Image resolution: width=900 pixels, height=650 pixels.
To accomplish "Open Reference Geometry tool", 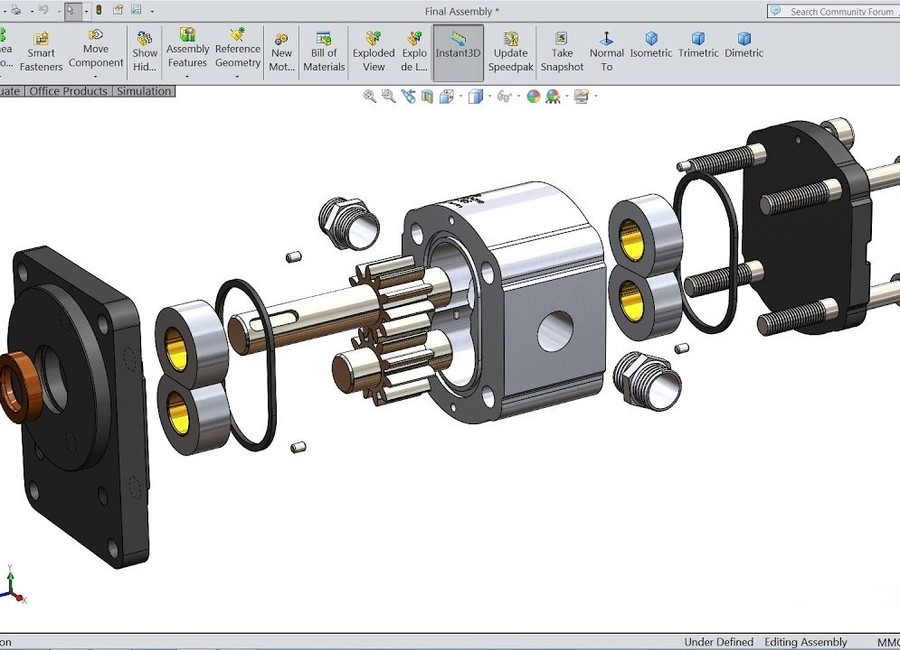I will 238,48.
